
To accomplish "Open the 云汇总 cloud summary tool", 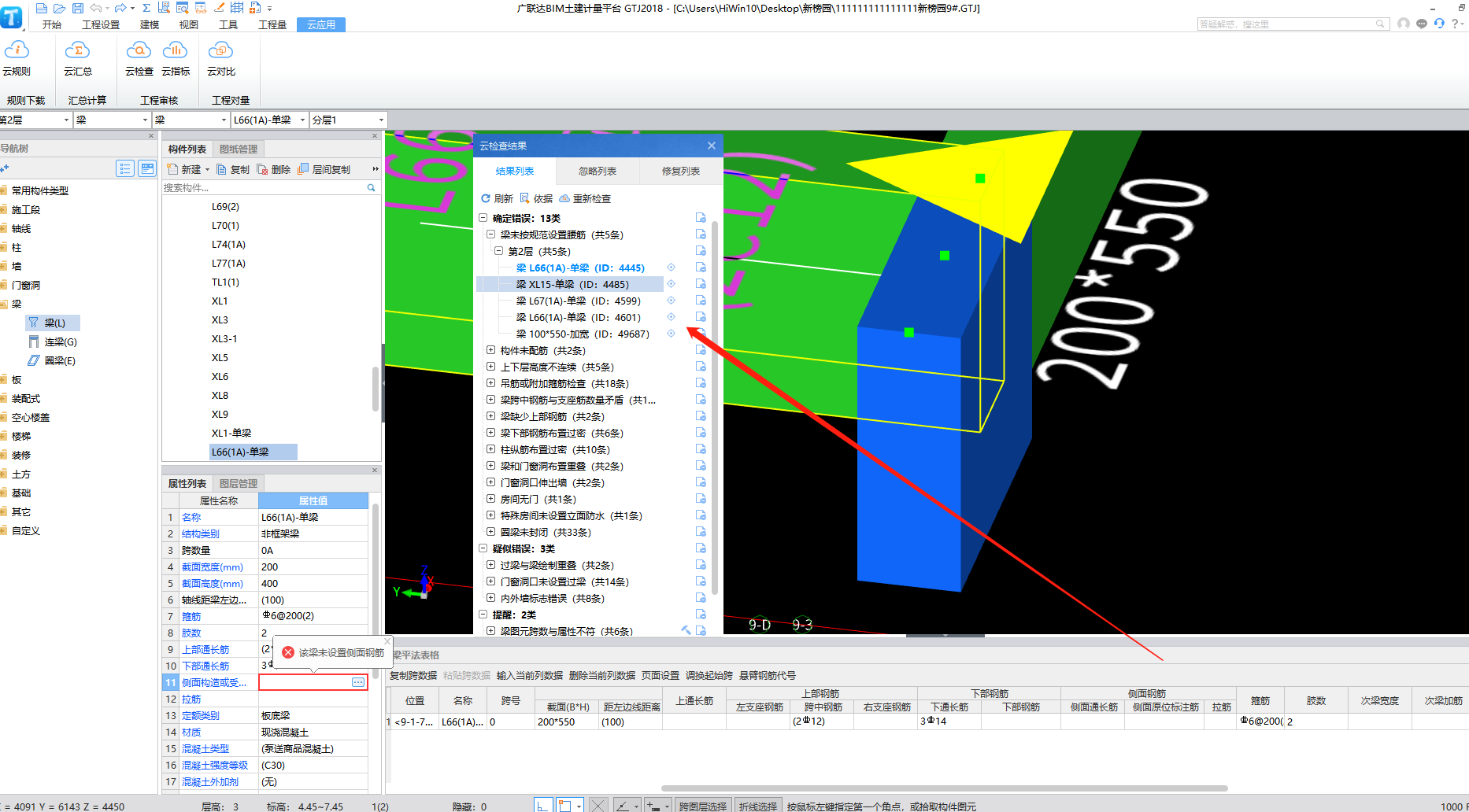I will click(x=77, y=58).
